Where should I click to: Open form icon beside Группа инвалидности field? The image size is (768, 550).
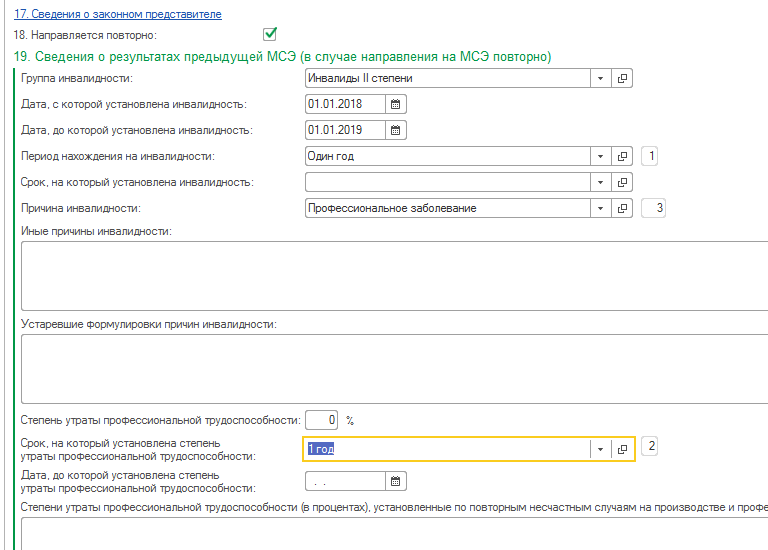[x=622, y=78]
